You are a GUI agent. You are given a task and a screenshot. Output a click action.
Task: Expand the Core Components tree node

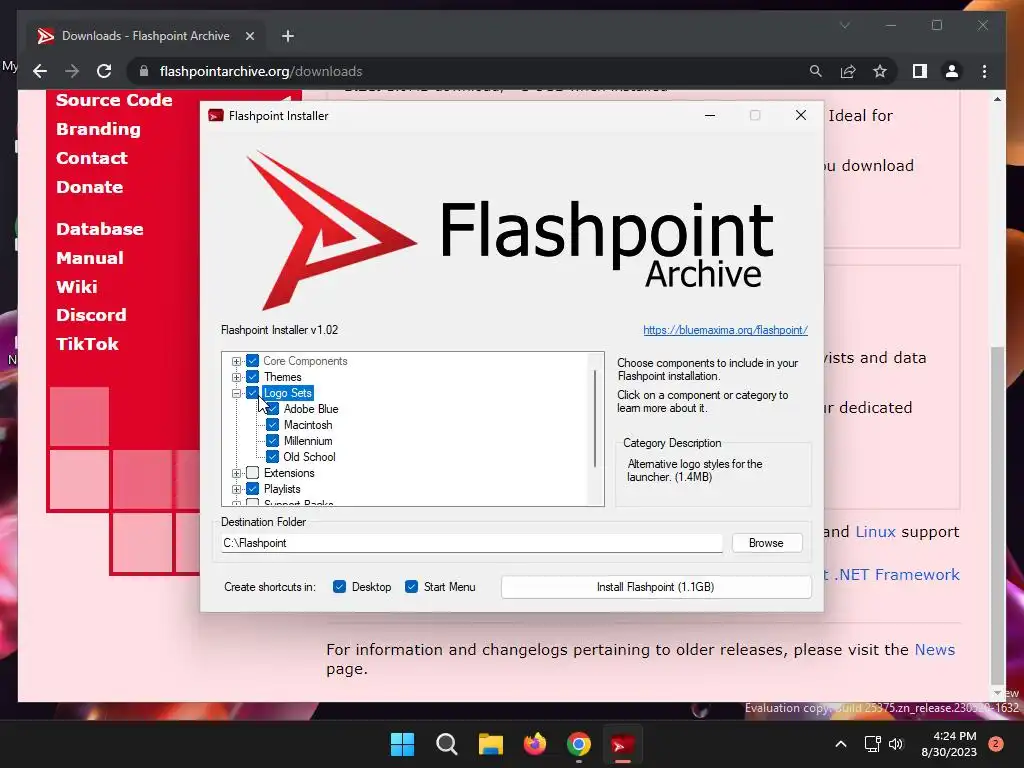(236, 361)
